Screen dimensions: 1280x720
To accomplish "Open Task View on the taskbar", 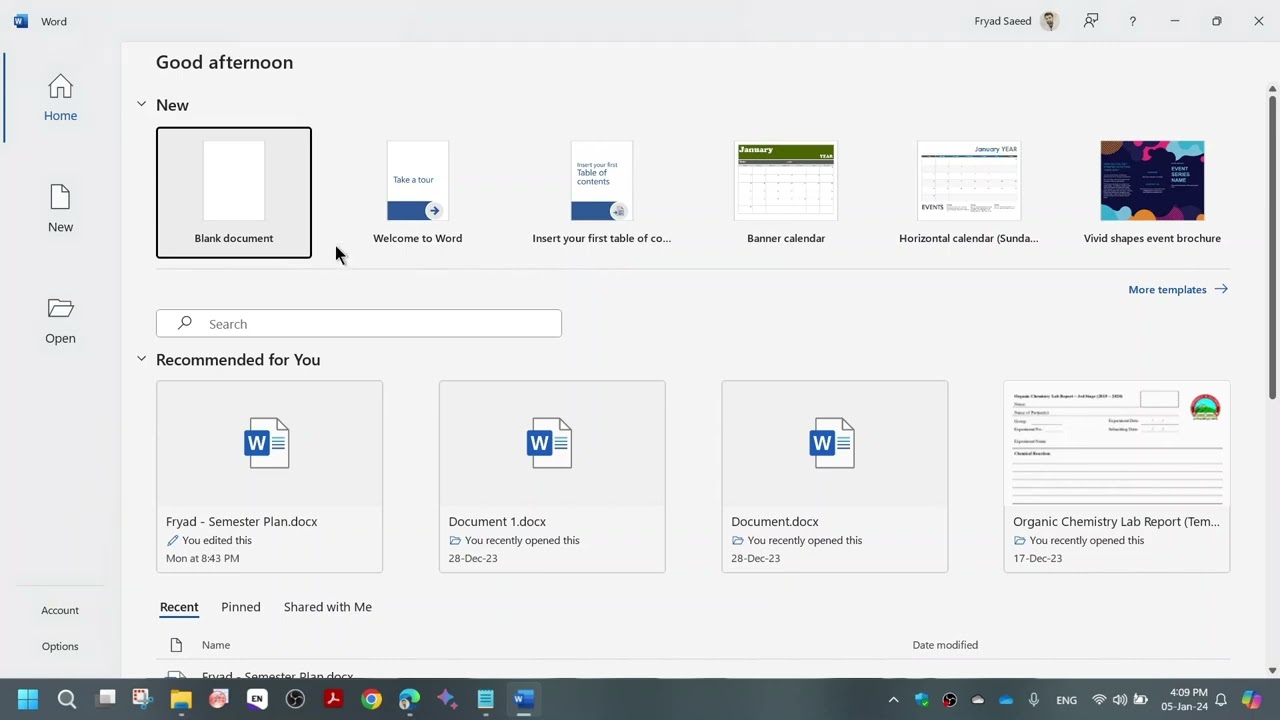I will click(x=105, y=699).
